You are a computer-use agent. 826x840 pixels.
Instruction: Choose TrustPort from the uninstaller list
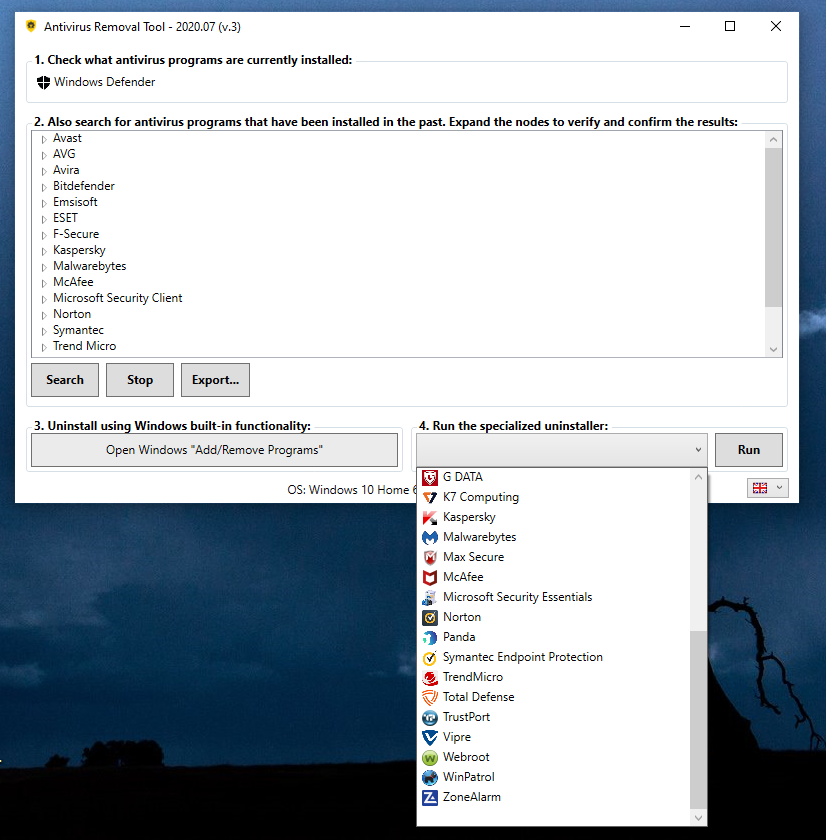(555, 717)
